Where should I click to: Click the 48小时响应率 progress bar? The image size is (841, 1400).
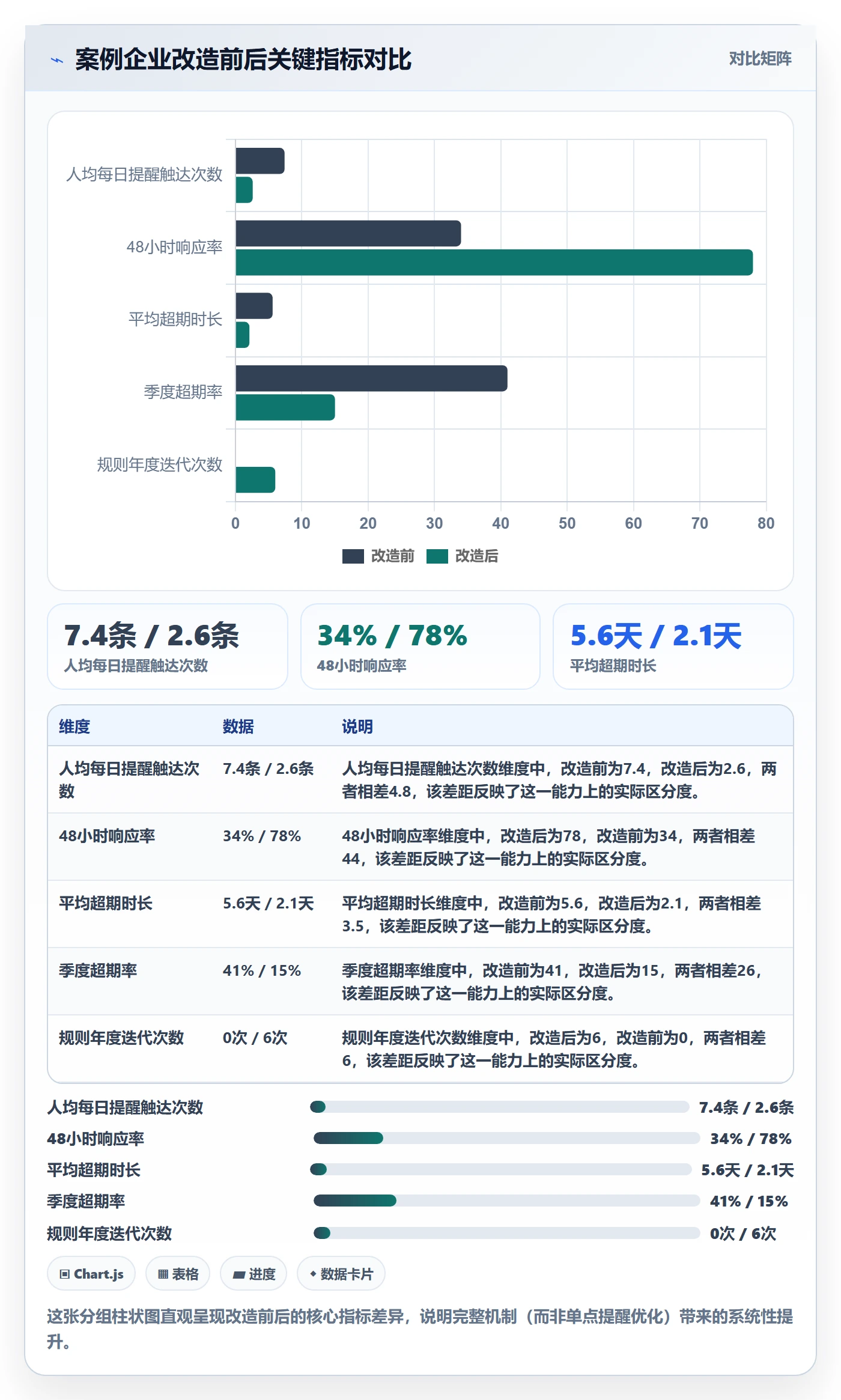click(506, 1138)
